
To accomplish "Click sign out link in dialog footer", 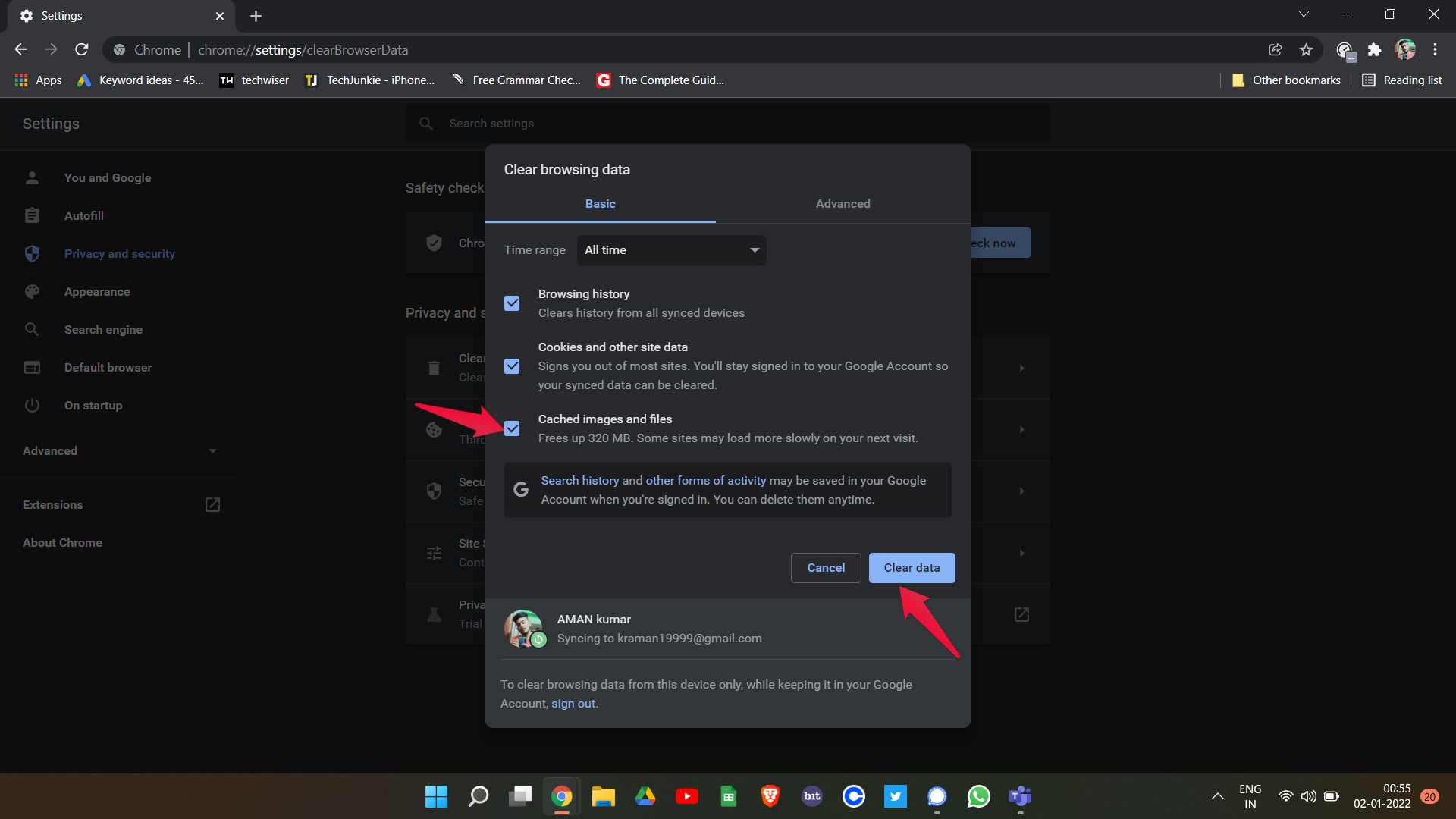I will (573, 703).
